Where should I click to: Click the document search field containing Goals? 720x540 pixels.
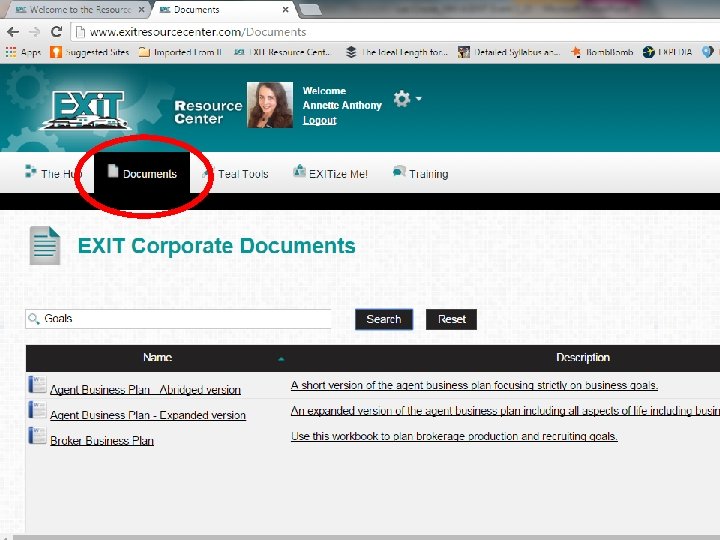178,319
